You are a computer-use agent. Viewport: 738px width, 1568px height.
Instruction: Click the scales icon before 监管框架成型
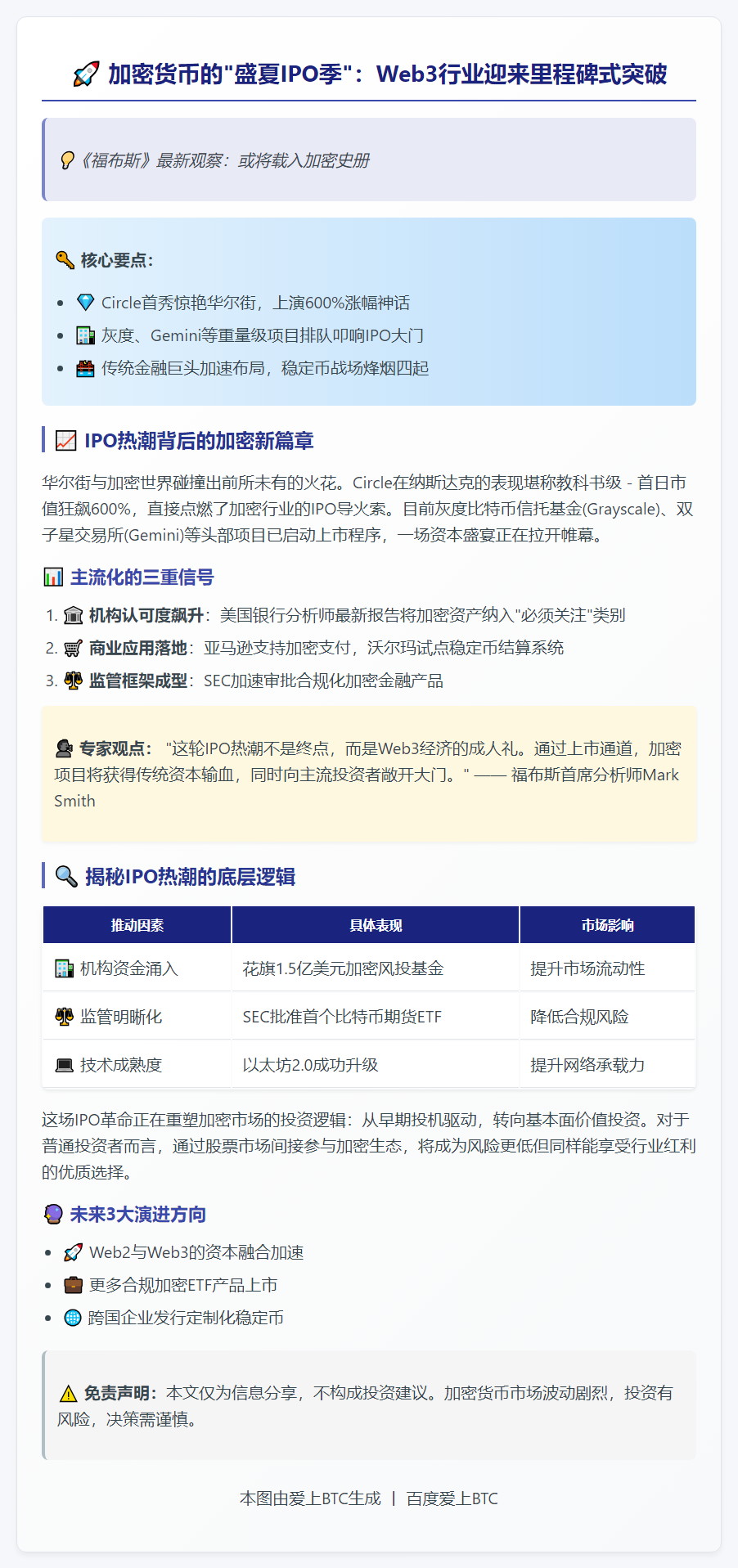[x=73, y=681]
